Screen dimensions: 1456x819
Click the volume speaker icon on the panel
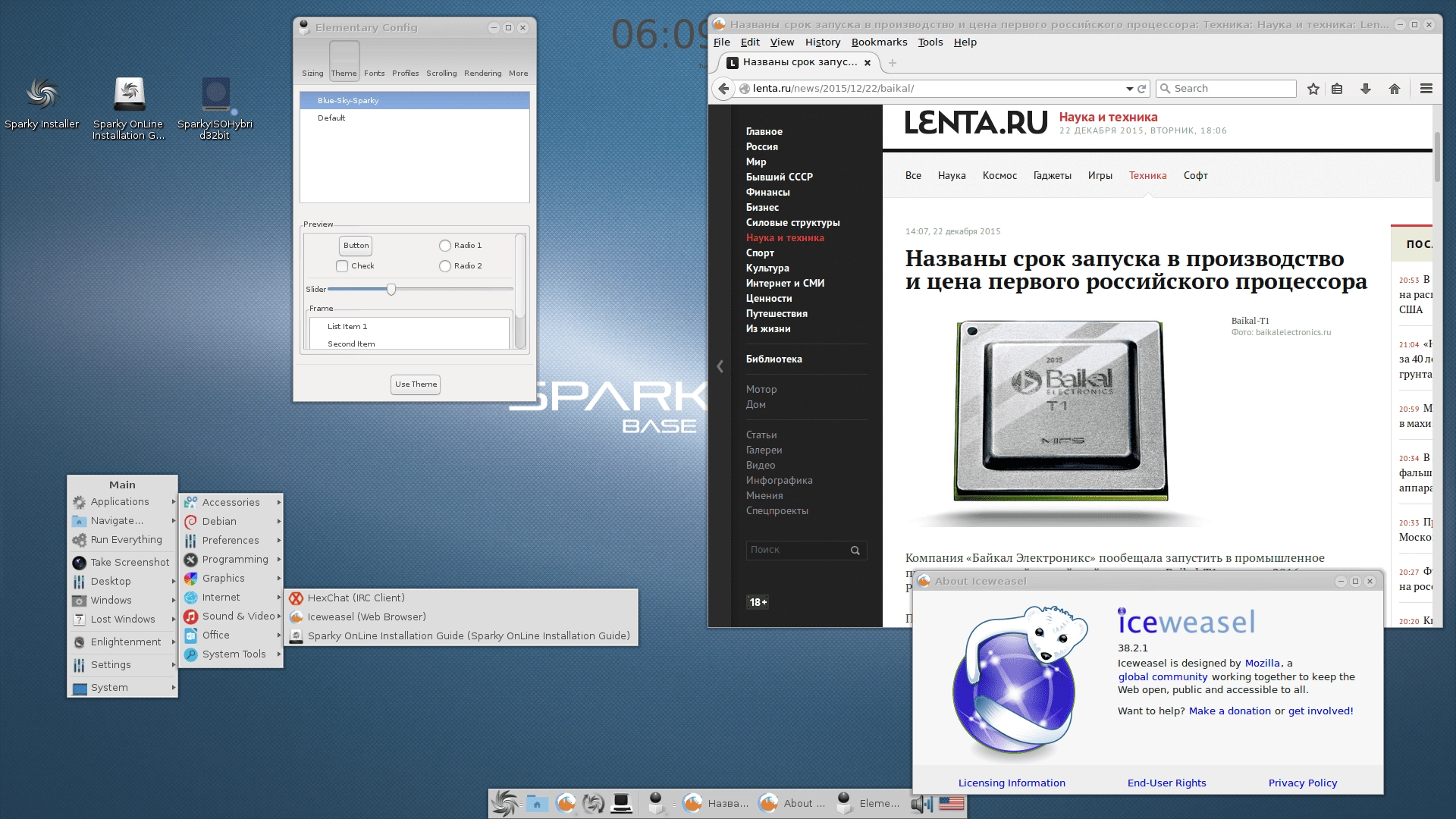tap(921, 804)
